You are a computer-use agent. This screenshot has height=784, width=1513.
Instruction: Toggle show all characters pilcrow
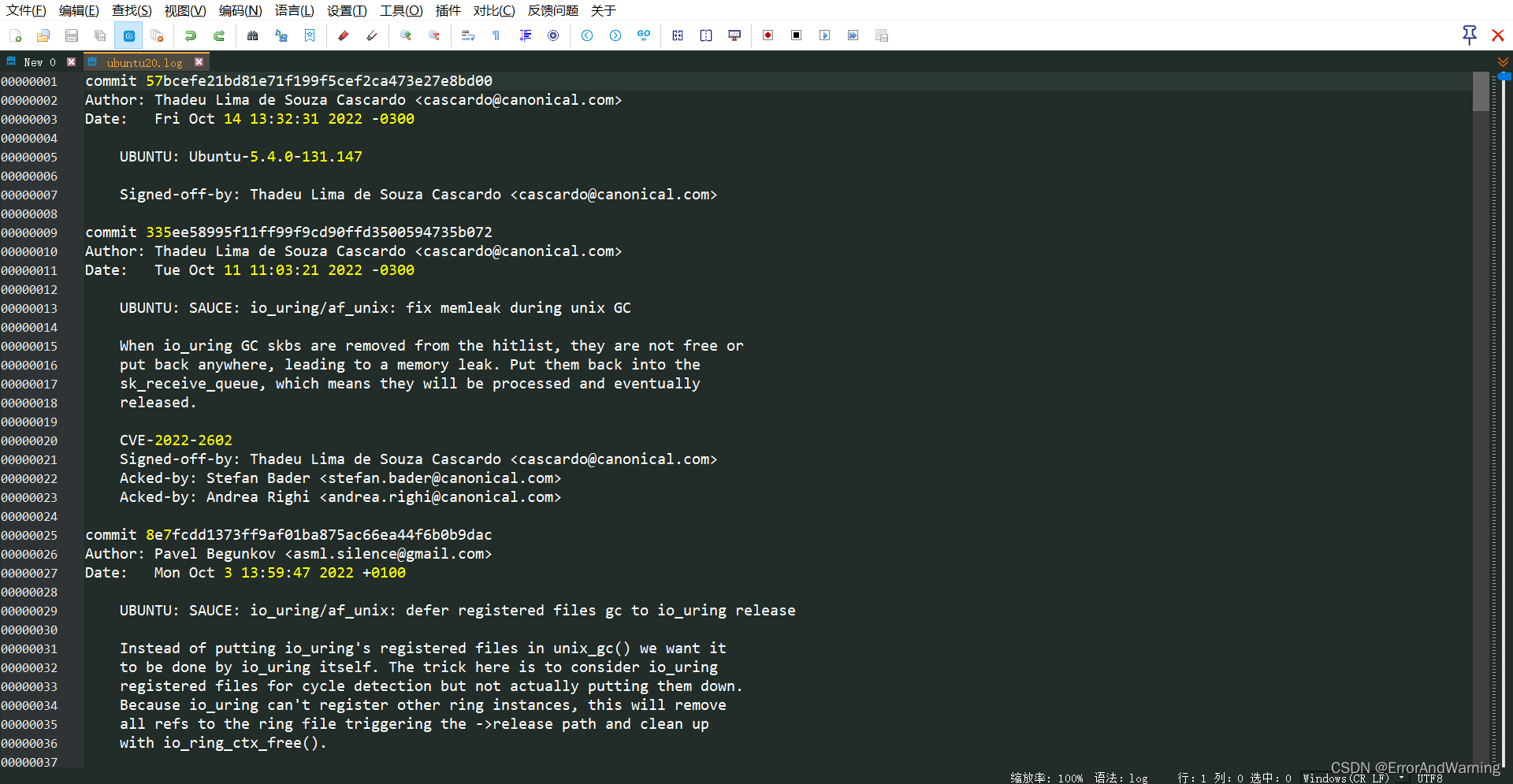tap(496, 35)
